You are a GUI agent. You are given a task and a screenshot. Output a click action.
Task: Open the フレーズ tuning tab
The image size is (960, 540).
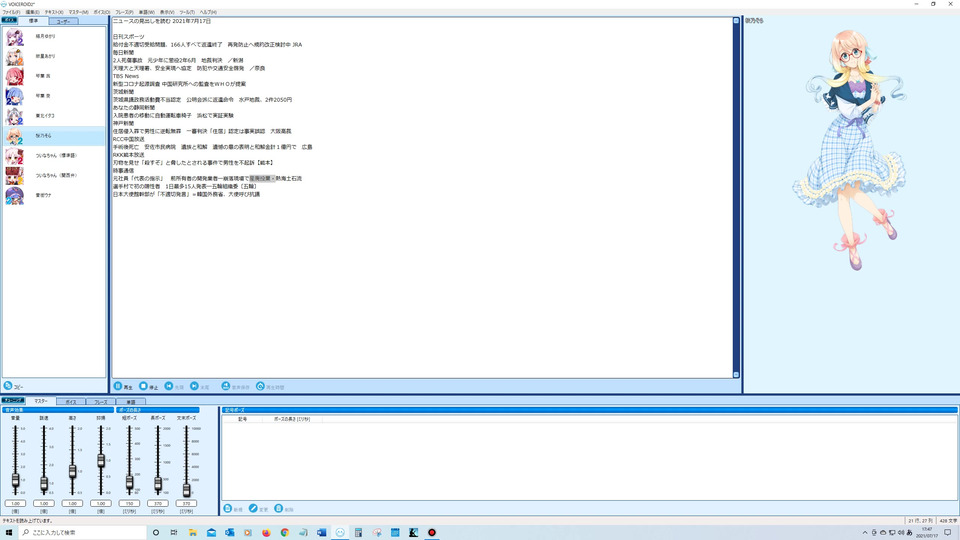[100, 402]
